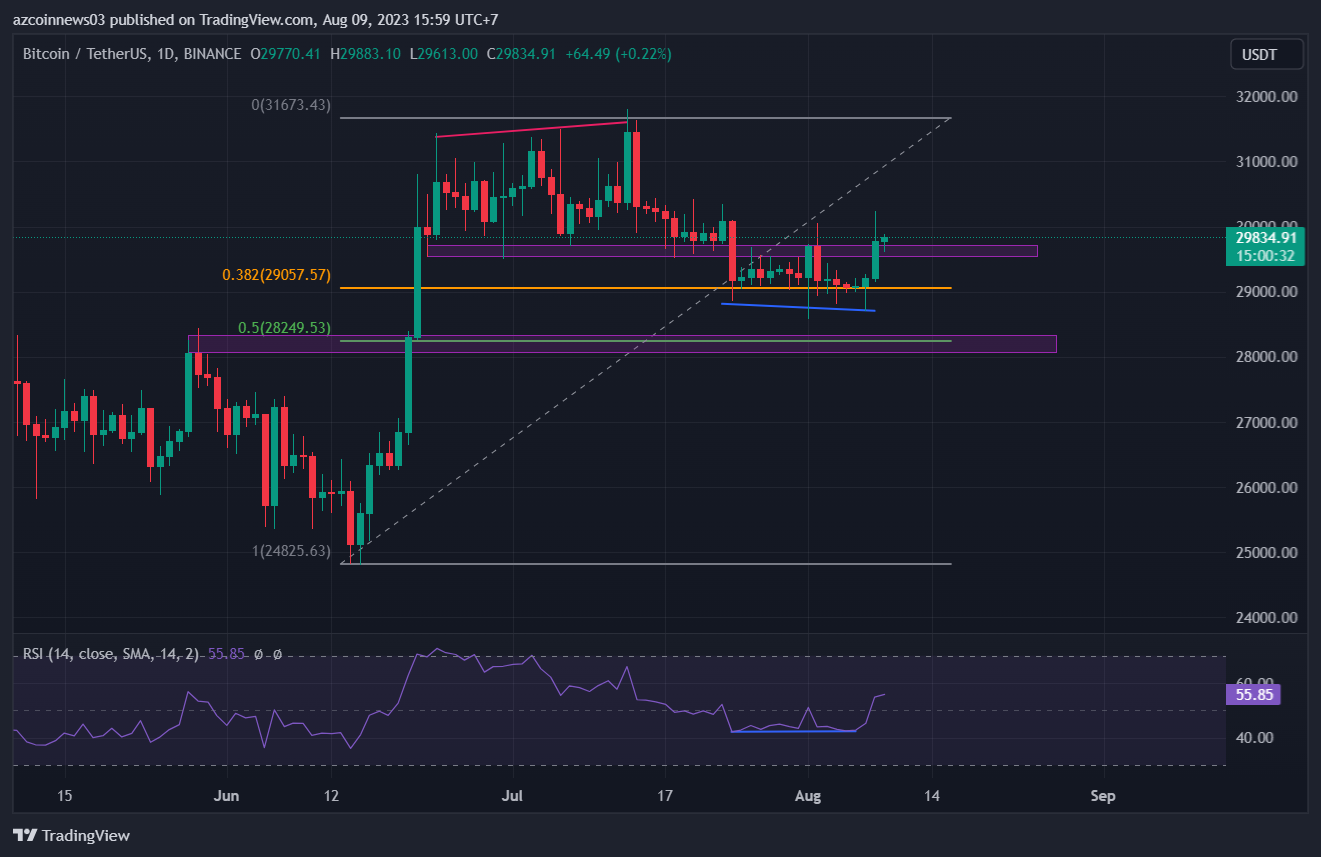Click the 32000.00 price axis label
Viewport: 1321px width, 857px height.
(x=1266, y=97)
